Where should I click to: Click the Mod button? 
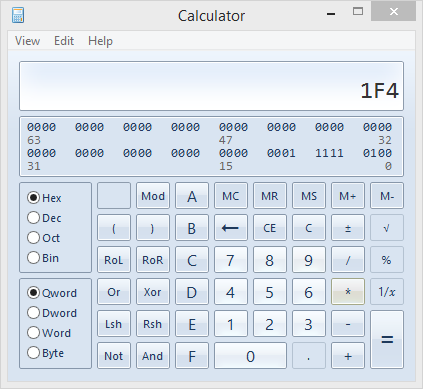click(x=153, y=196)
